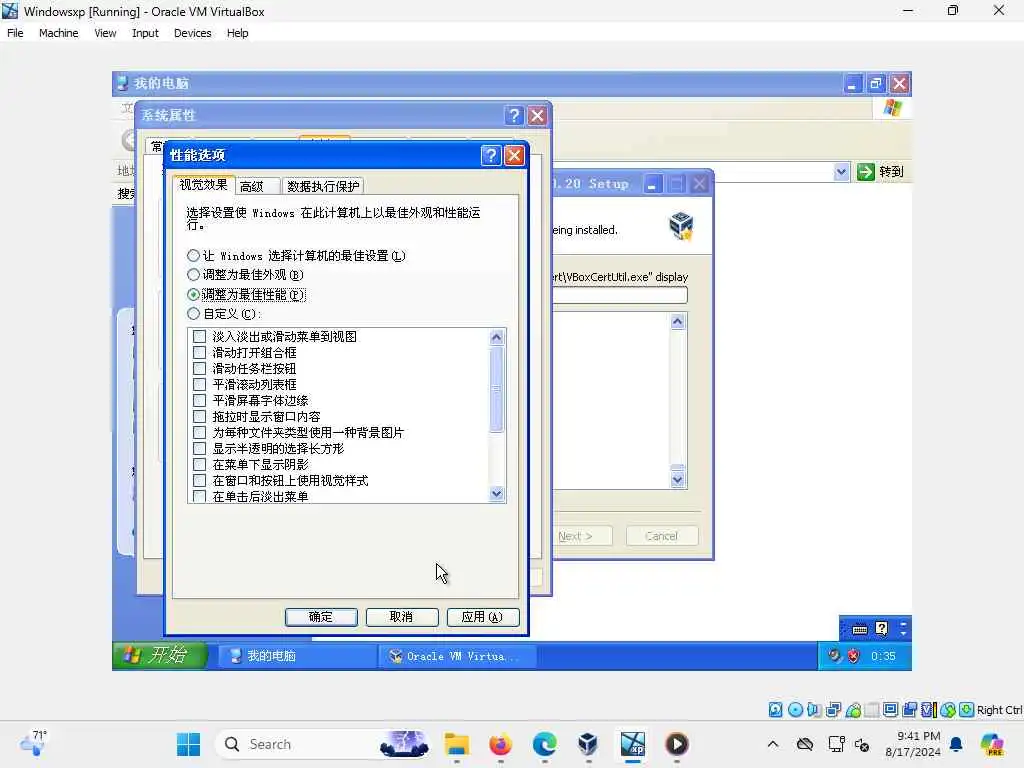Click the recording V indicator icon
1024x768 pixels.
(x=928, y=710)
